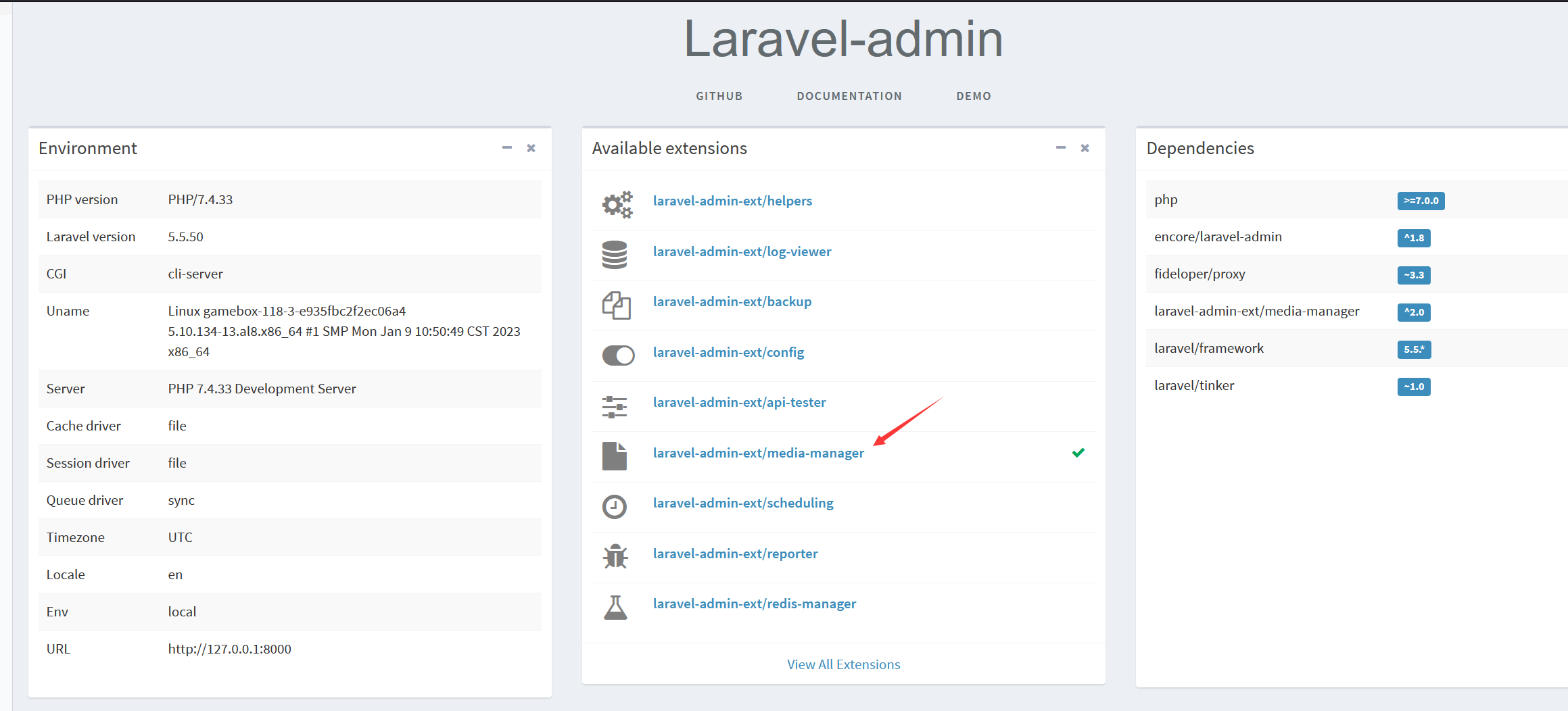This screenshot has height=711, width=1568.
Task: Open laravel-admin-ext/reporter link
Action: coord(735,554)
